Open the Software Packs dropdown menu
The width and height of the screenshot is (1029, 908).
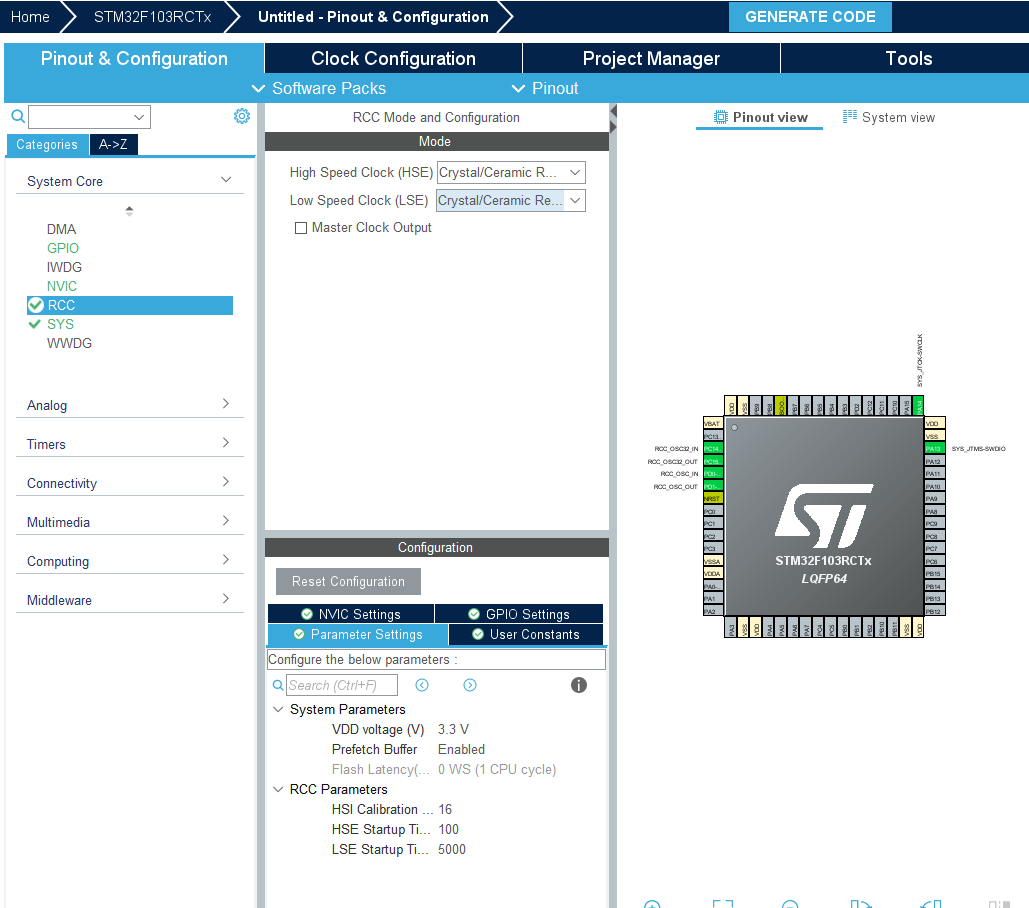click(x=320, y=88)
